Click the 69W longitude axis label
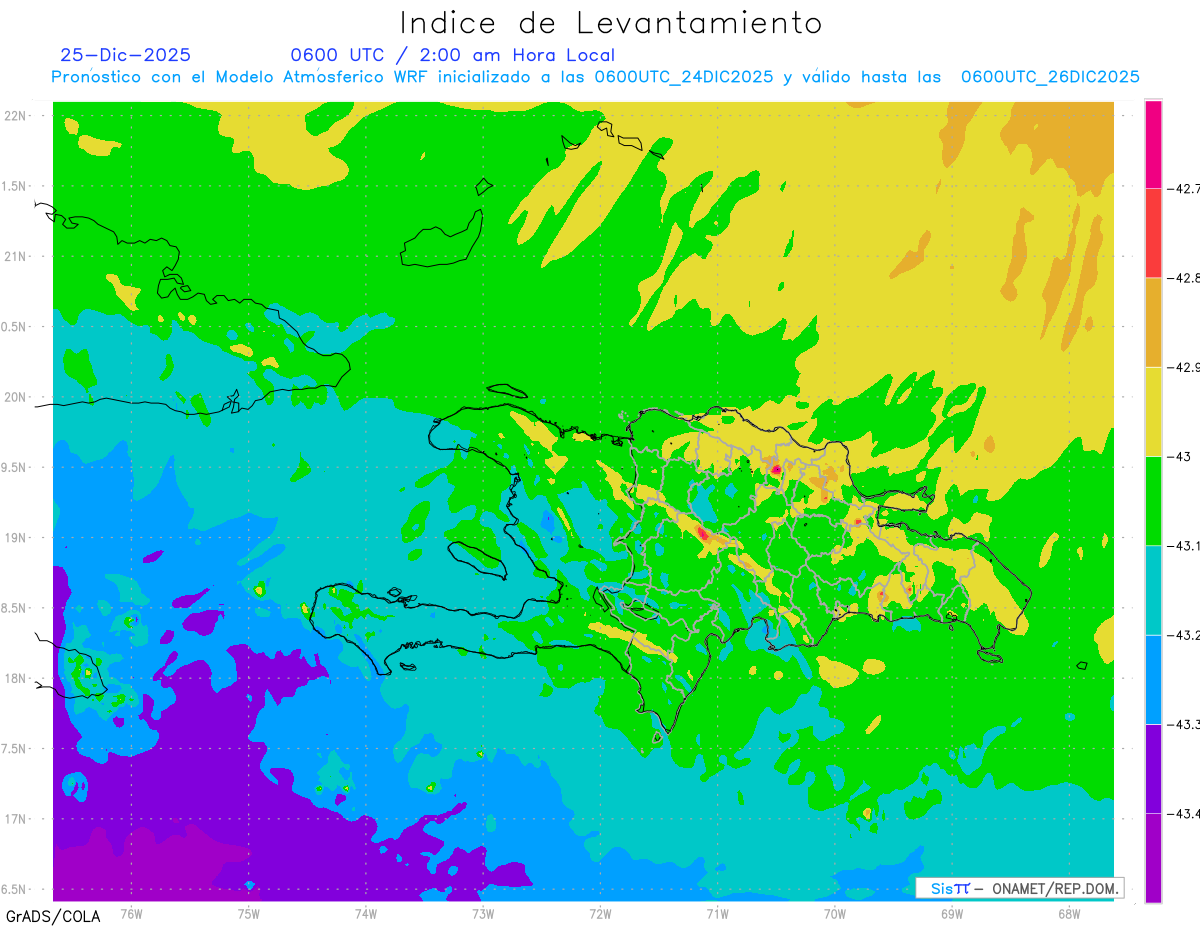Screen dimensions: 1200x927 tap(951, 912)
